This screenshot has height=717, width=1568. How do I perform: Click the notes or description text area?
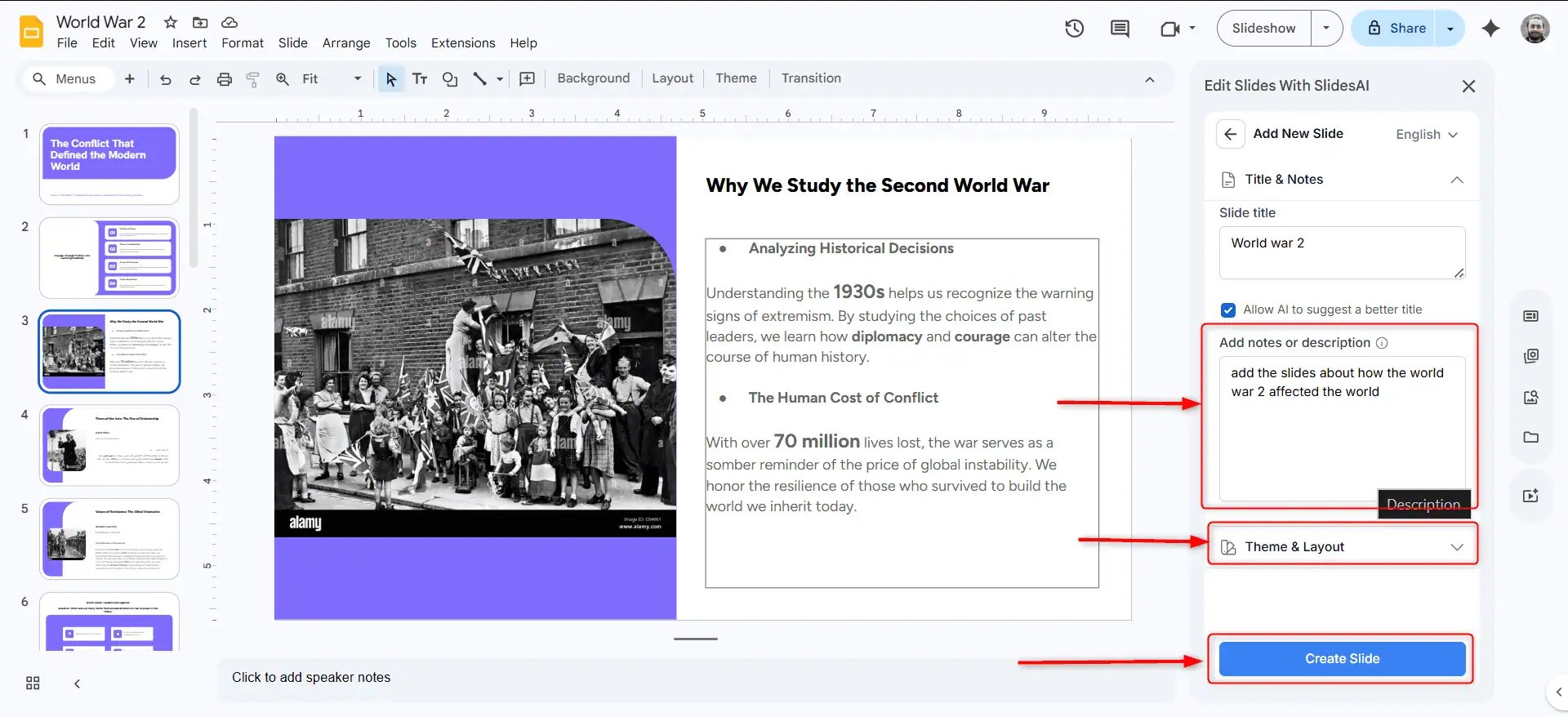click(1342, 429)
